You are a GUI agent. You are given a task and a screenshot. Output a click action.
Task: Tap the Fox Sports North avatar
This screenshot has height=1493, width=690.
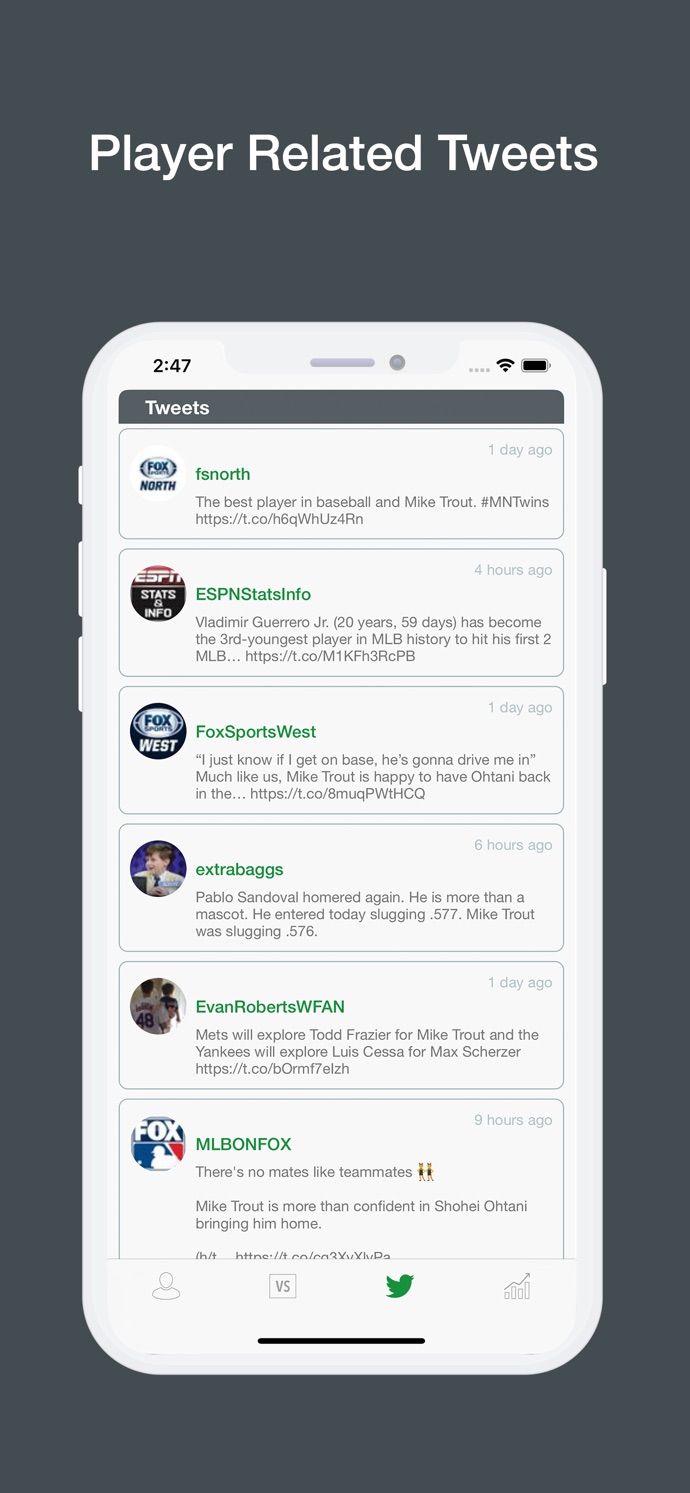158,474
